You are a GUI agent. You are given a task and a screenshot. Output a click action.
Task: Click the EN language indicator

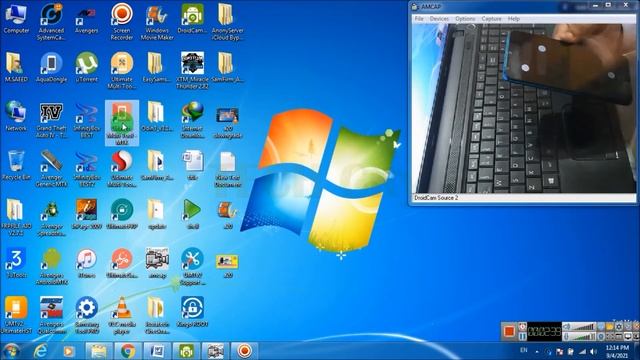point(524,350)
